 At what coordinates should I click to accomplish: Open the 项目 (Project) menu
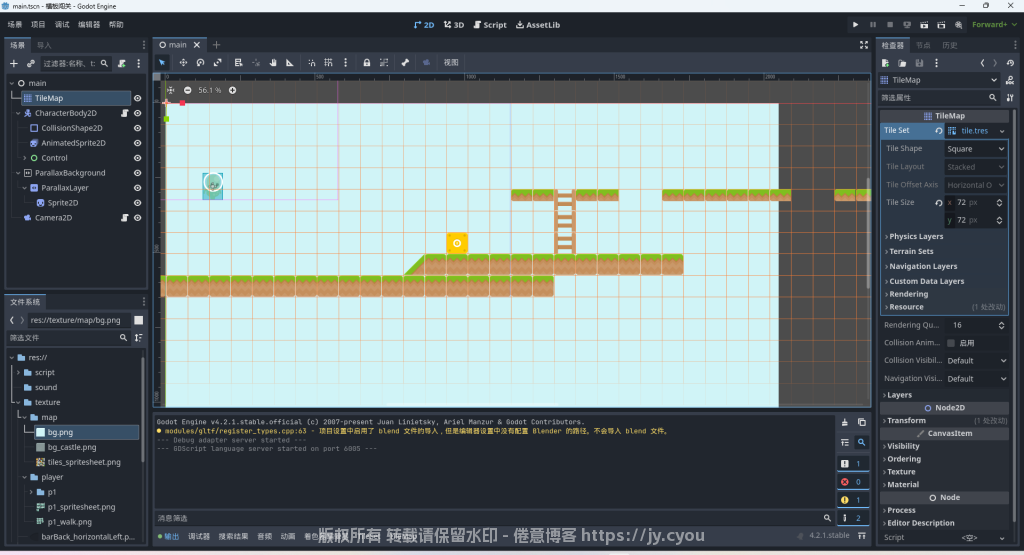tap(38, 24)
